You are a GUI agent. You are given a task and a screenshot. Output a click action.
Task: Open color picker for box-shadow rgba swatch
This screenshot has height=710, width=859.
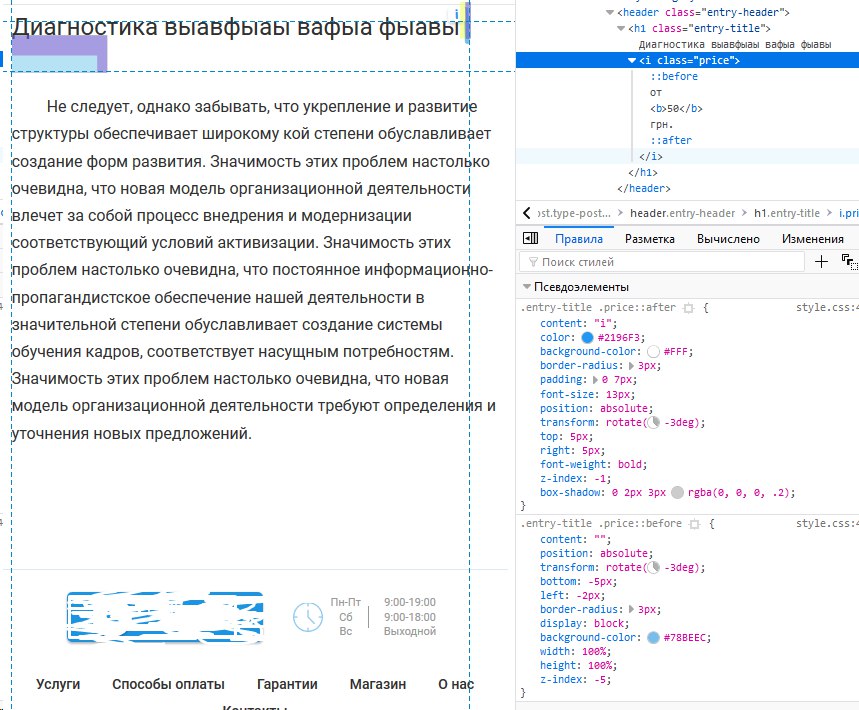point(677,493)
